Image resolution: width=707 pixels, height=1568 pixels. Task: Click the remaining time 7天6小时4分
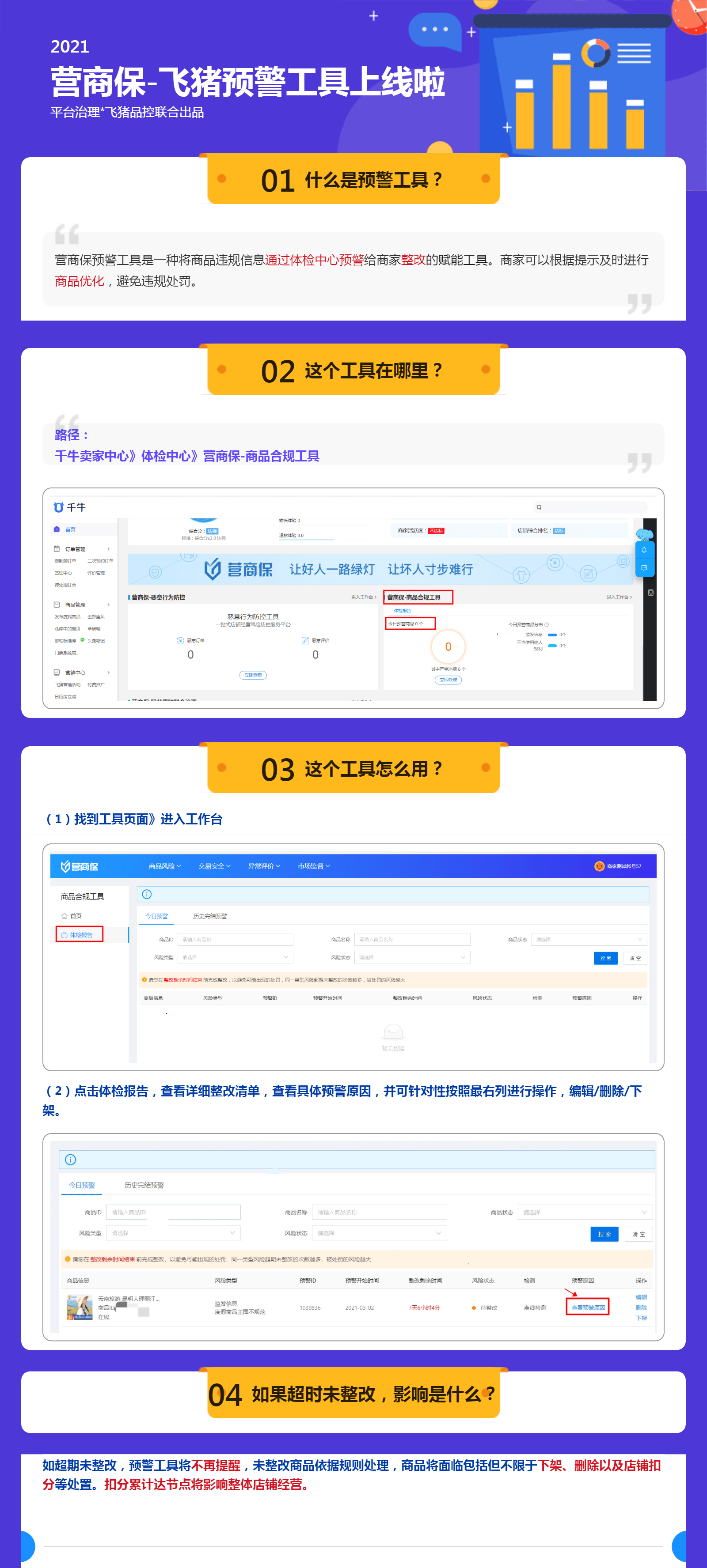point(424,1307)
